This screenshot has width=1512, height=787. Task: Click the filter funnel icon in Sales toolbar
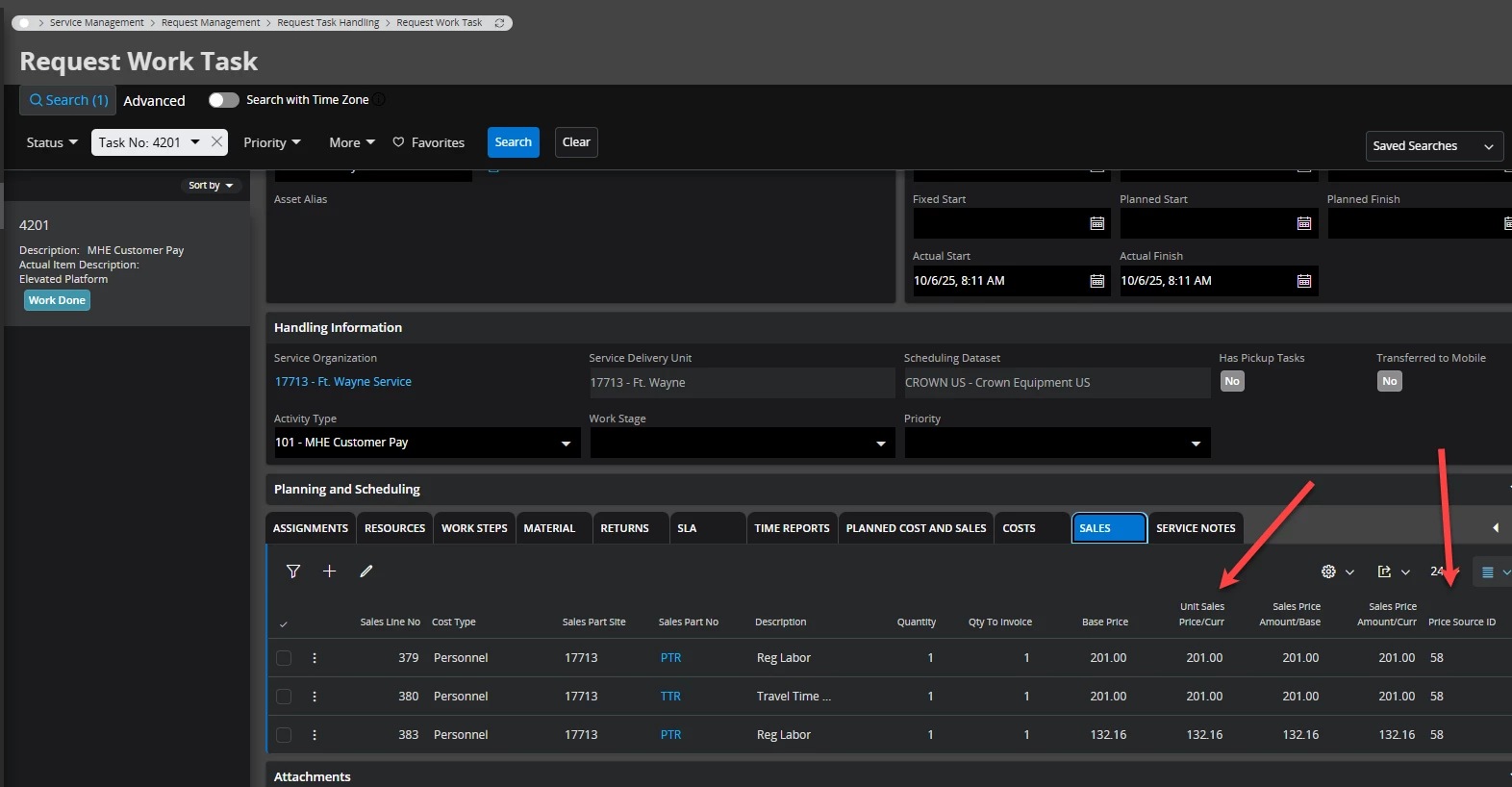pos(293,571)
